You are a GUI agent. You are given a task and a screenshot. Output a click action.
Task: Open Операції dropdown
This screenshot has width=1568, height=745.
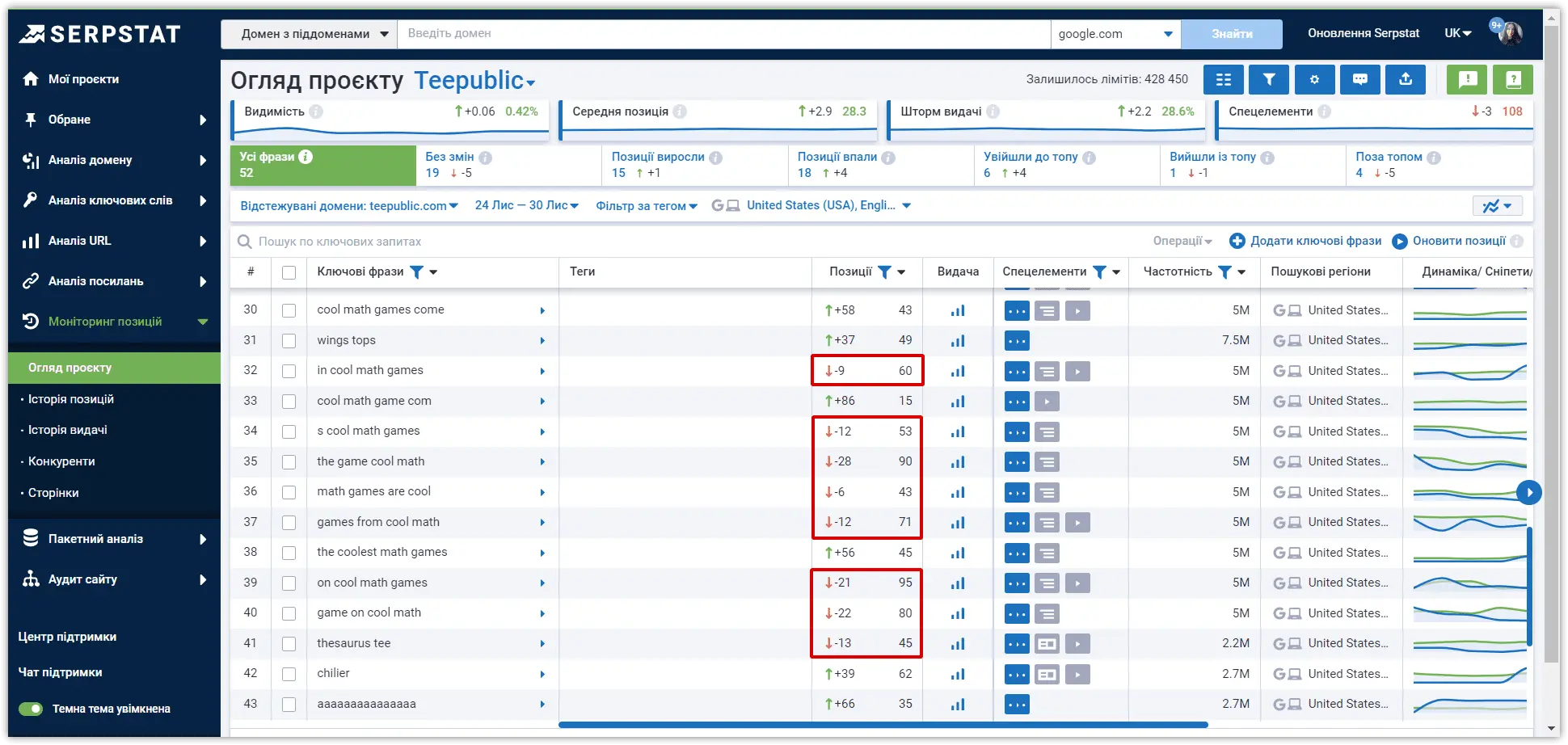(1182, 241)
